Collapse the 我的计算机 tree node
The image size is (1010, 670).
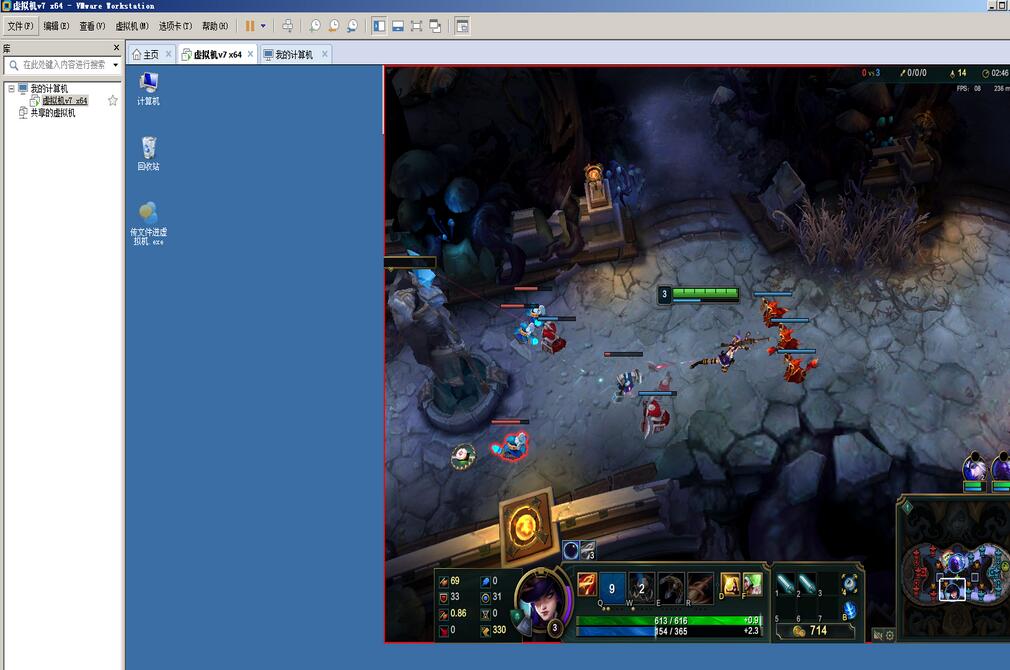pyautogui.click(x=11, y=88)
